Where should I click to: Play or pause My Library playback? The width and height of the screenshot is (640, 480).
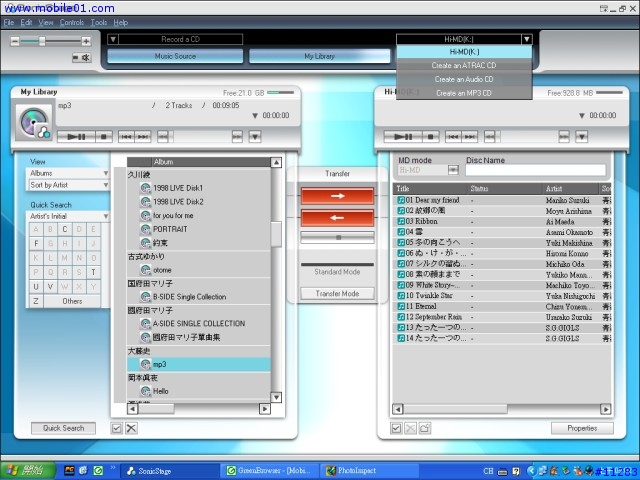tap(76, 137)
